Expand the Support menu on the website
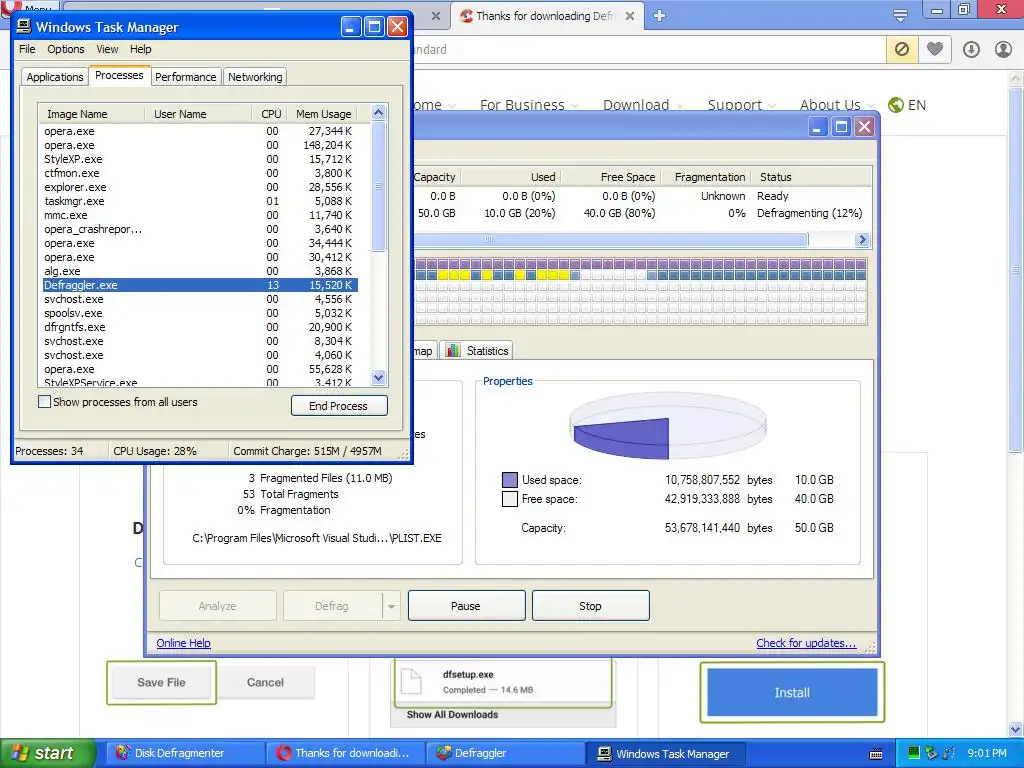The image size is (1024, 768). [x=741, y=104]
